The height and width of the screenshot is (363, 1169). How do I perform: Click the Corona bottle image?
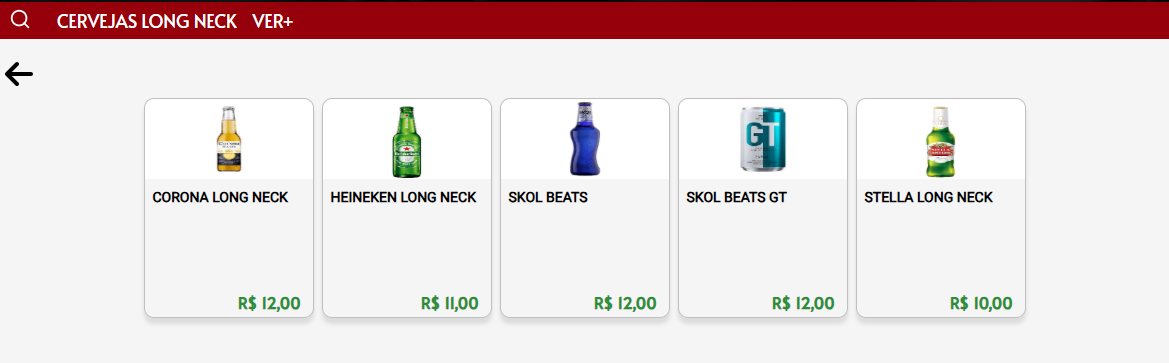tap(229, 139)
